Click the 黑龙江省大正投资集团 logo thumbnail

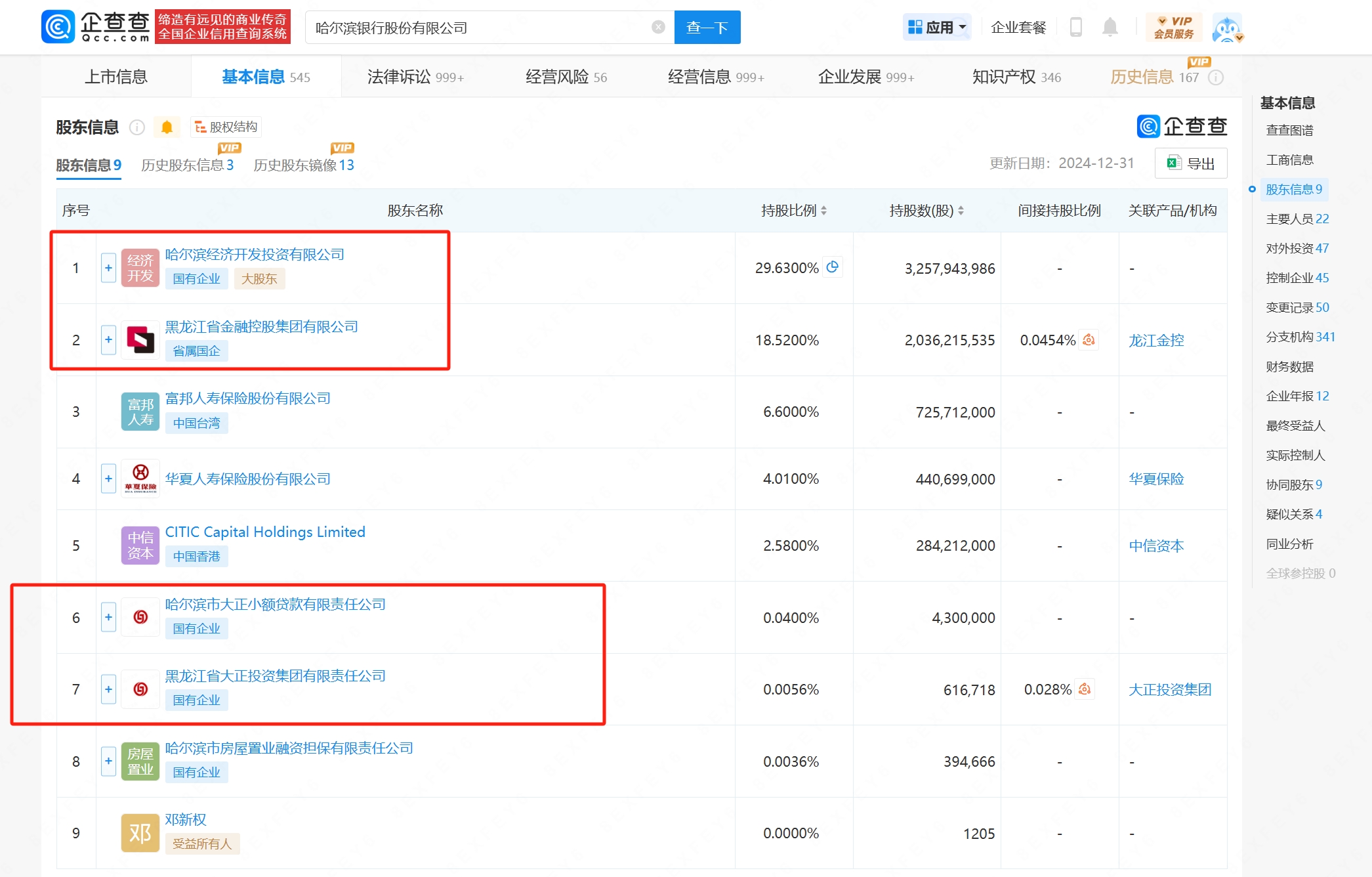(140, 689)
